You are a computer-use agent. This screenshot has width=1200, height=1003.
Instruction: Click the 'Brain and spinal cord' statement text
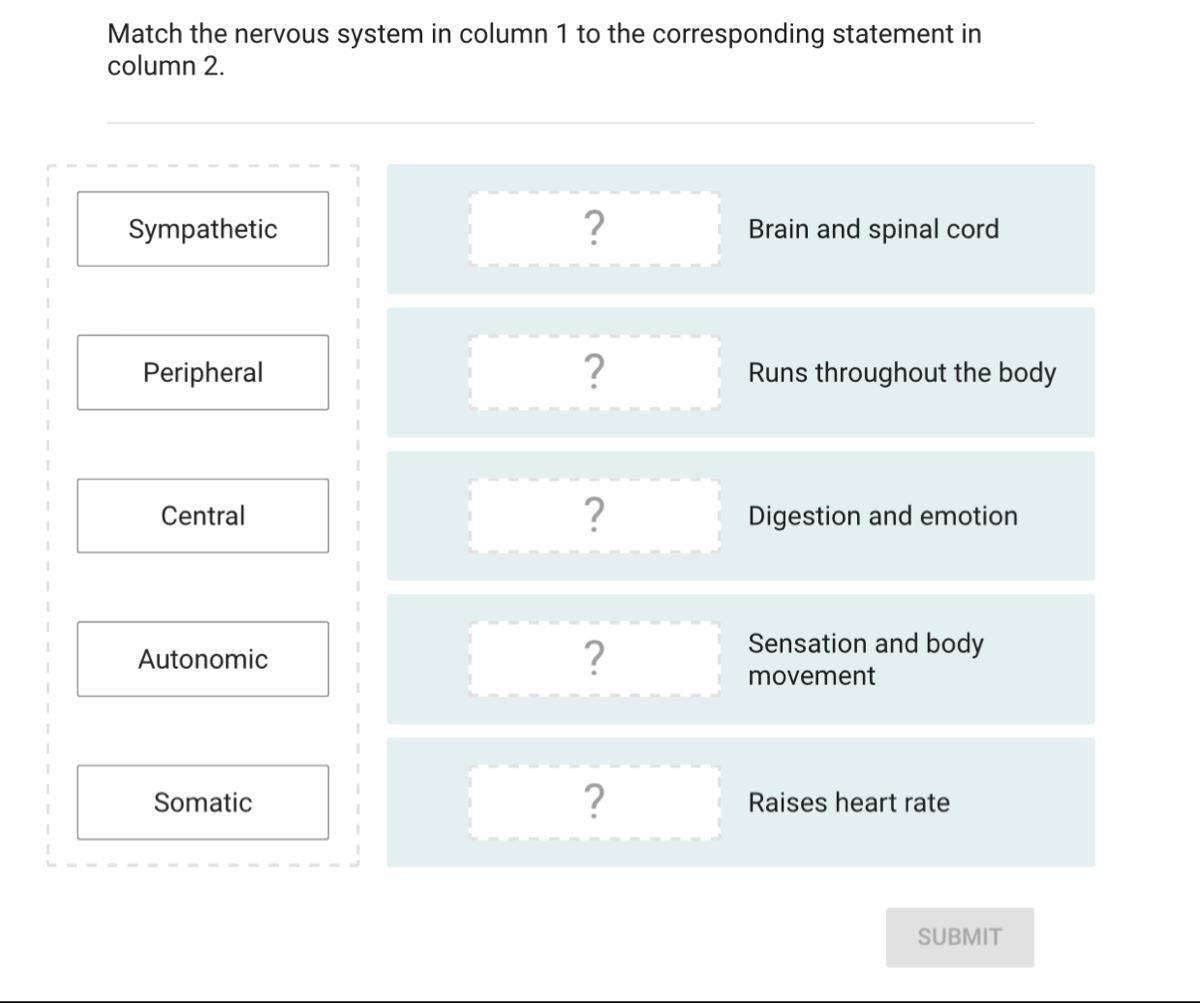pyautogui.click(x=873, y=229)
